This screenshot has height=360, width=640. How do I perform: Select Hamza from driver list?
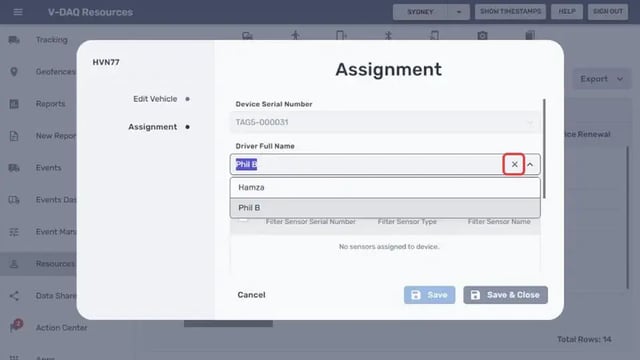point(385,187)
